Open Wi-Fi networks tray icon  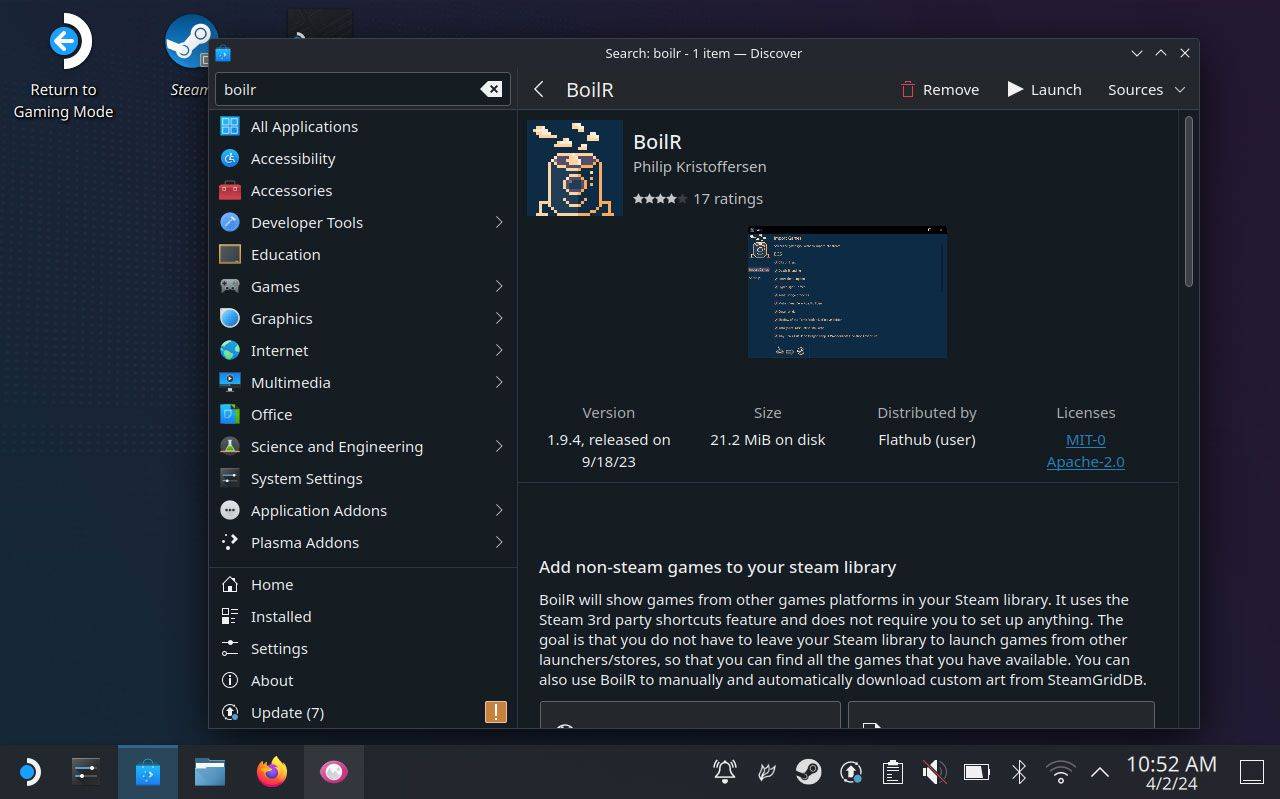click(1060, 771)
